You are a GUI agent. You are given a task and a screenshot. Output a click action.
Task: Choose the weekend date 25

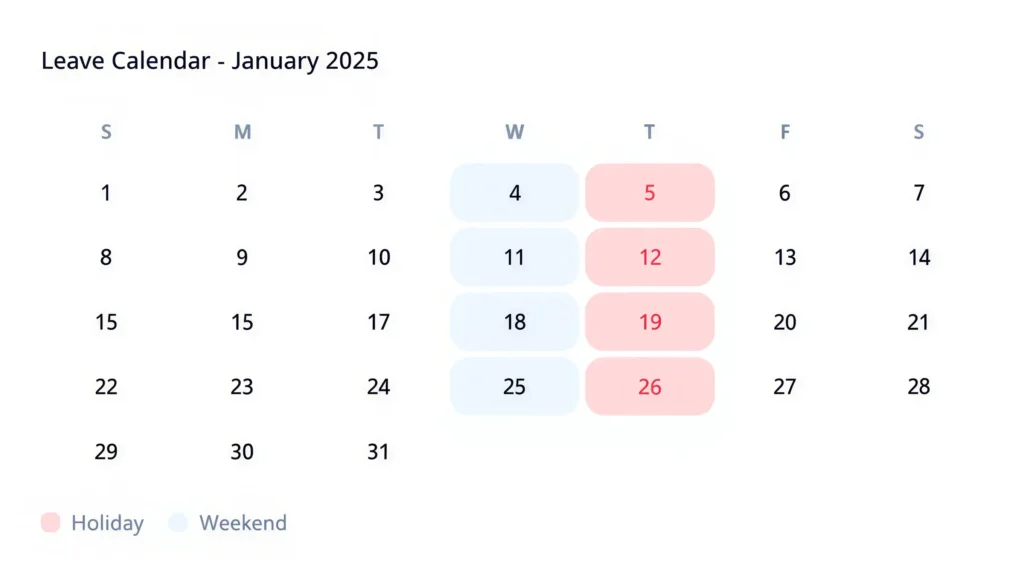[x=514, y=387]
